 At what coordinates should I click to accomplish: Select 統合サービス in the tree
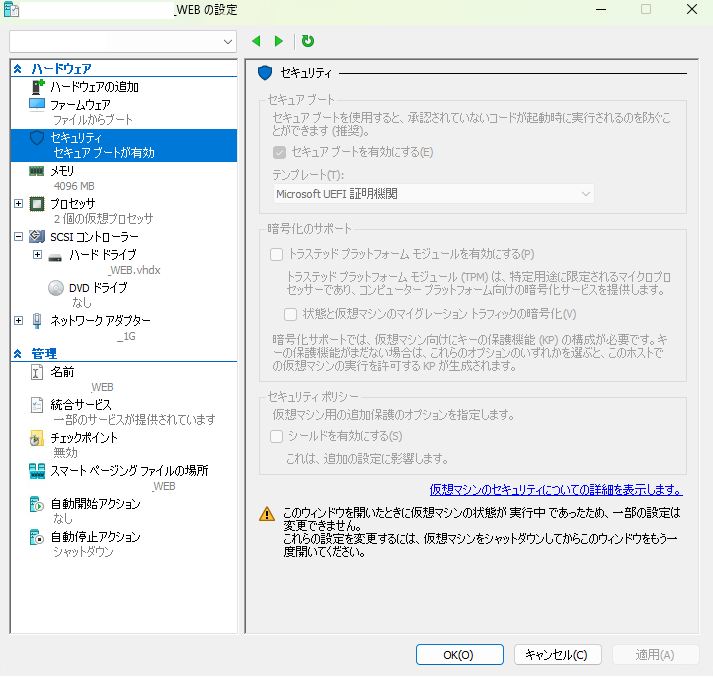tap(80, 405)
